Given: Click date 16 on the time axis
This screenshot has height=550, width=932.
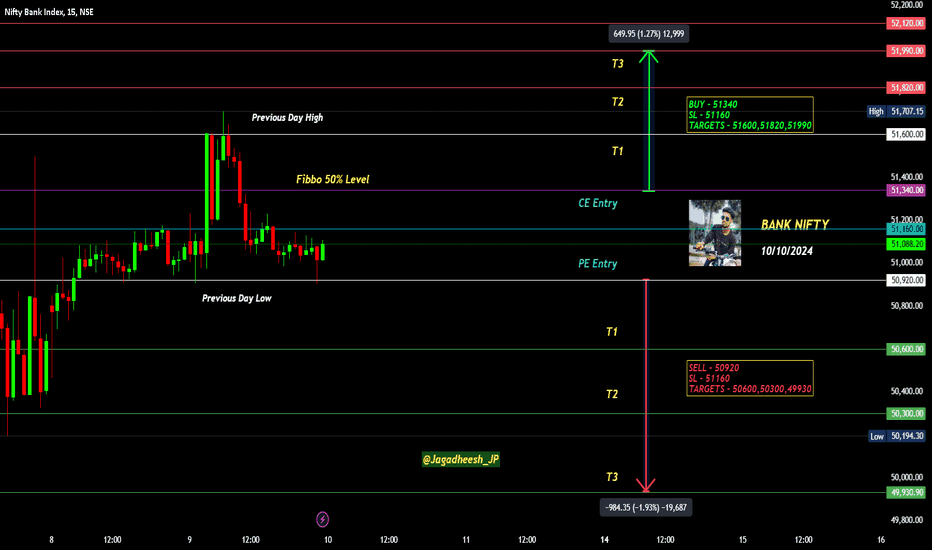Looking at the screenshot, I should (x=881, y=540).
